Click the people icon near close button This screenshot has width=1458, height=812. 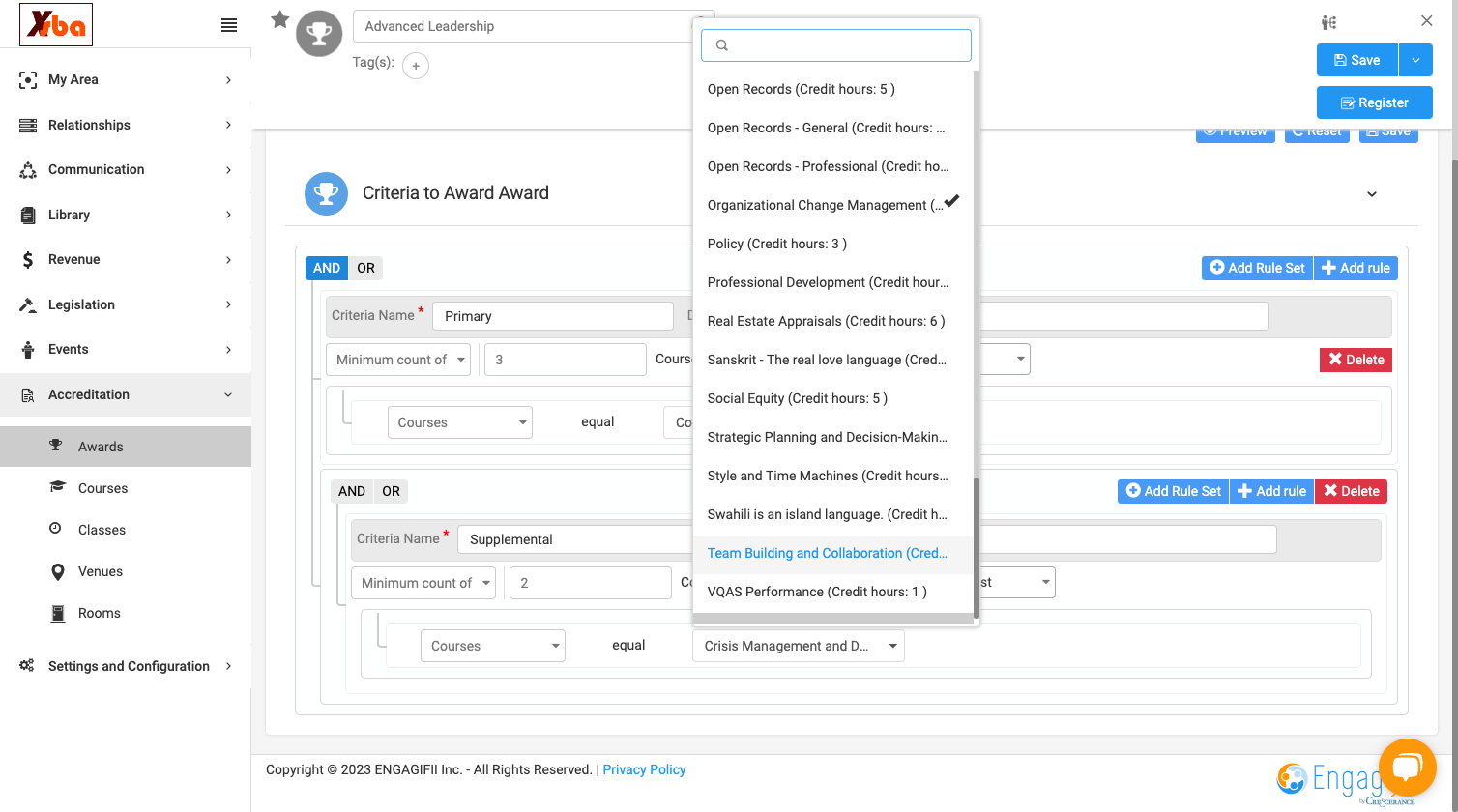click(1329, 22)
